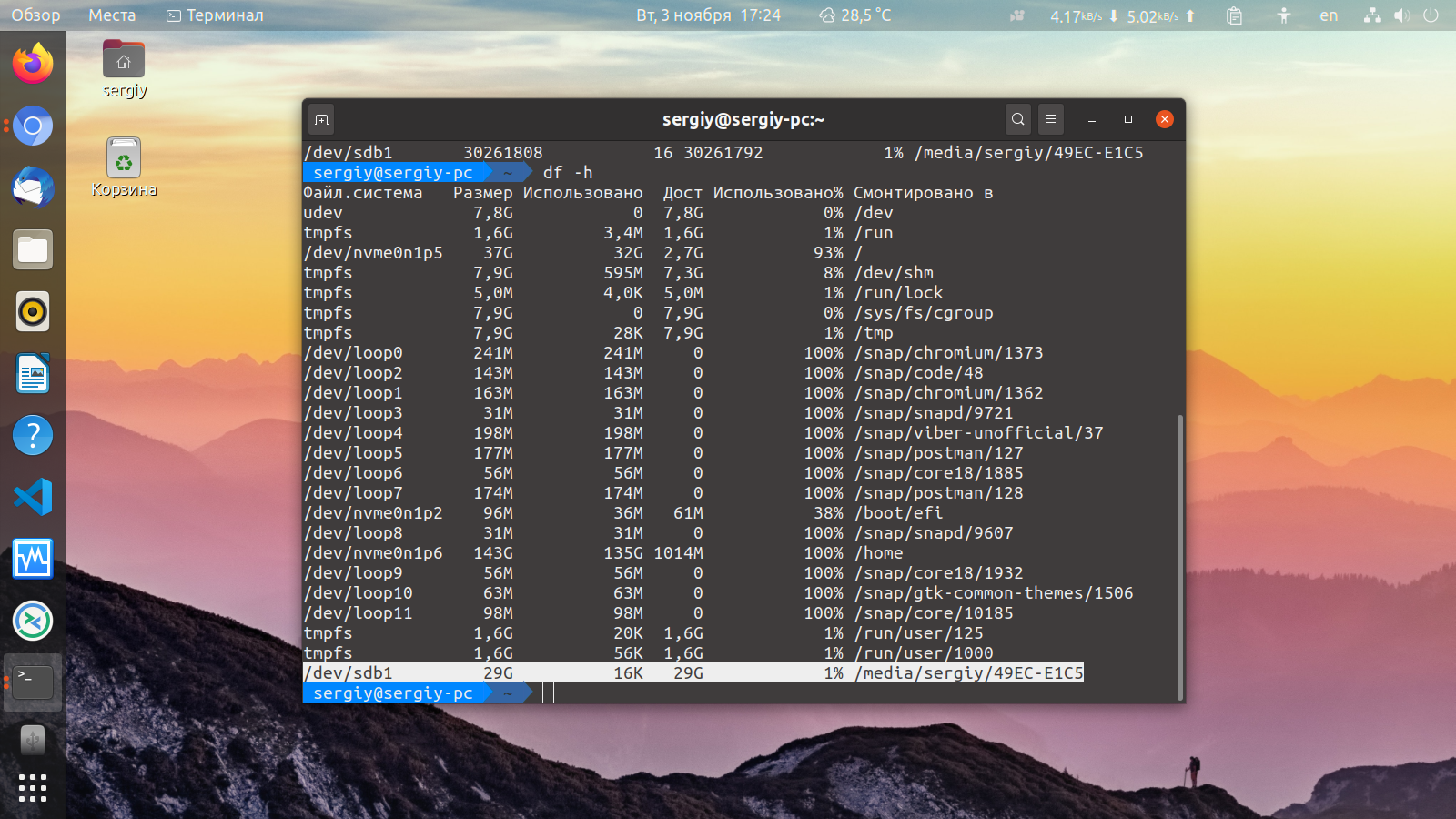Click the terminal search icon
The height and width of the screenshot is (819, 1456).
[x=1018, y=119]
